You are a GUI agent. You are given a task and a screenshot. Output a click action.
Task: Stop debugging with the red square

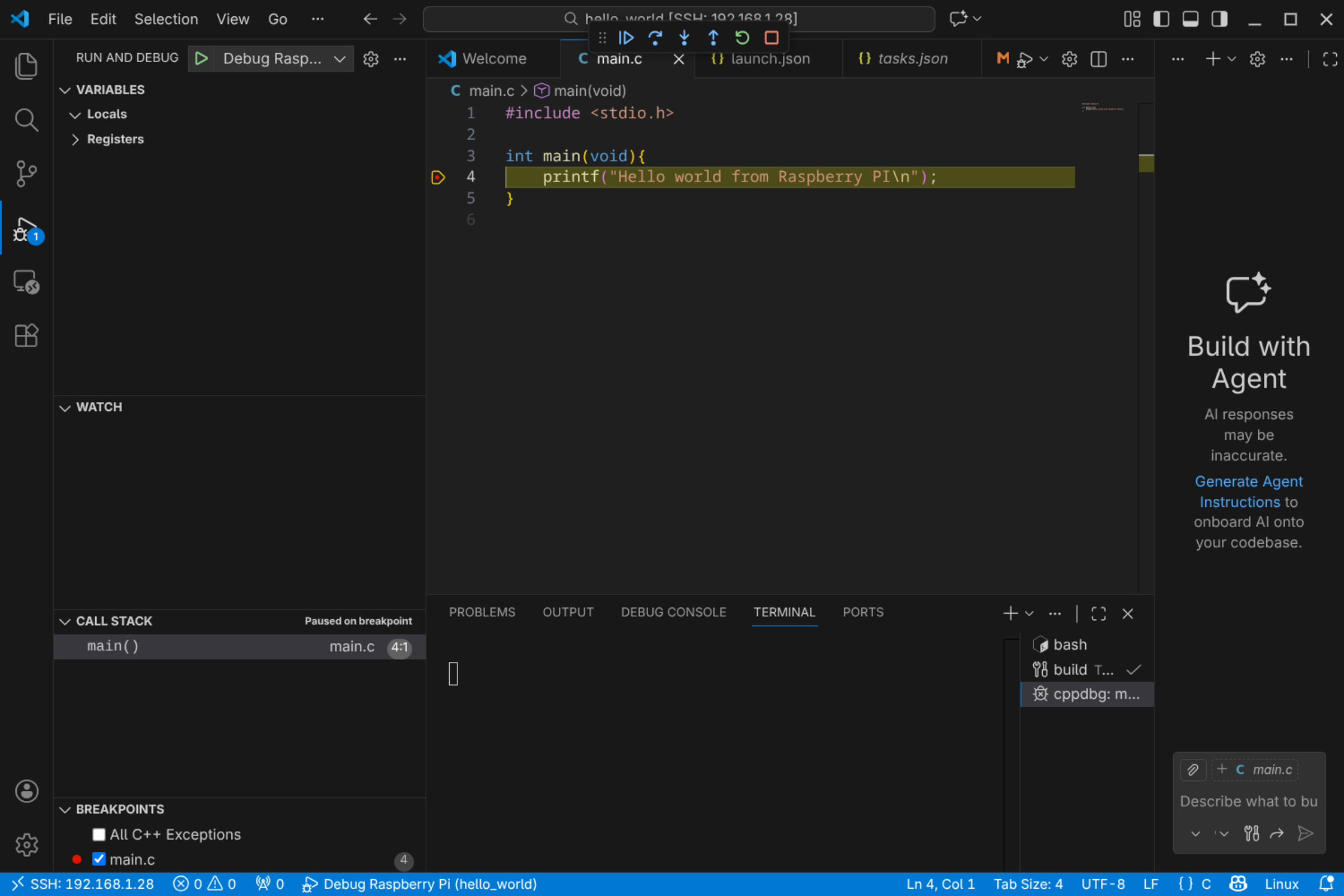(772, 38)
